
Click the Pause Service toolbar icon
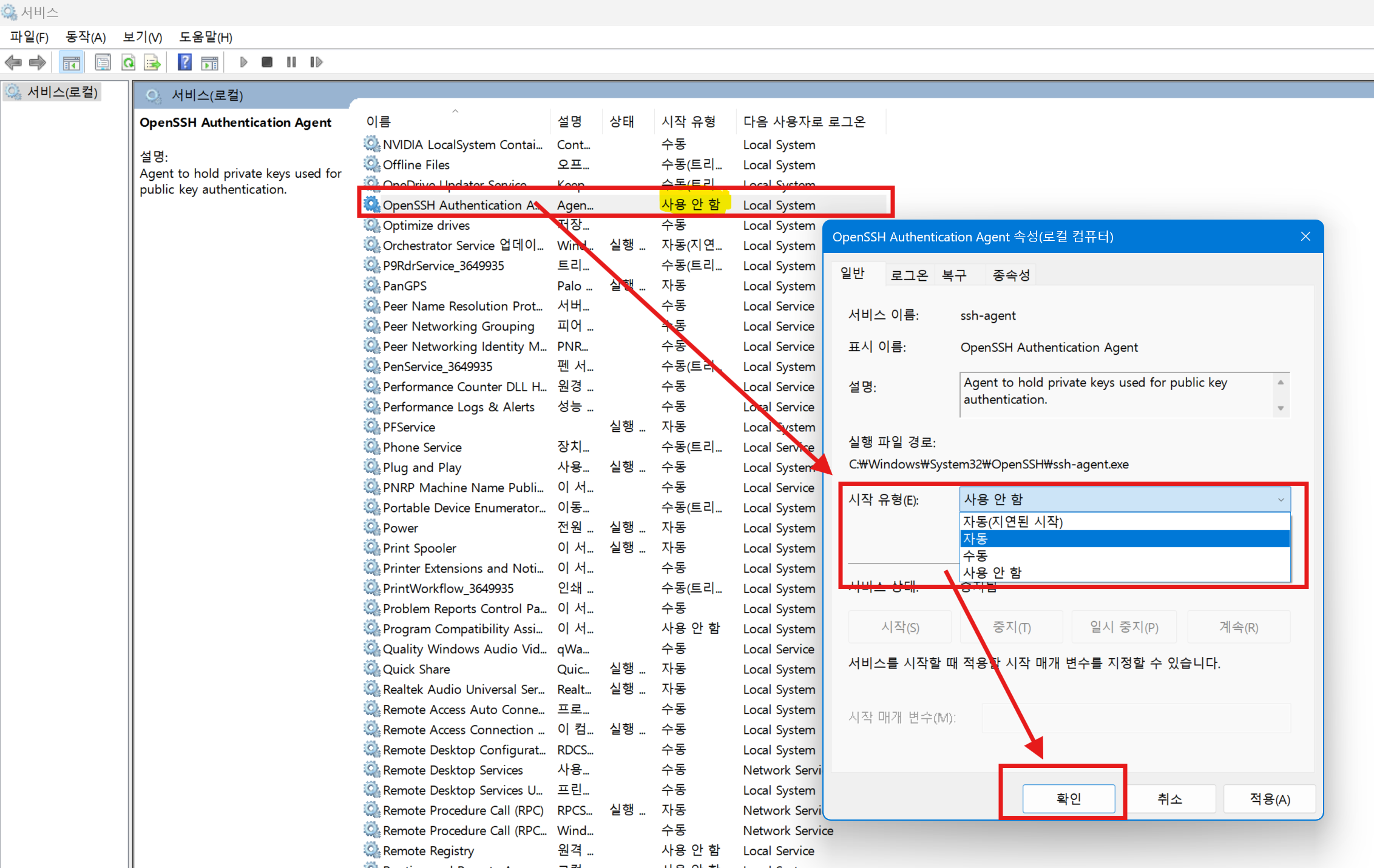pyautogui.click(x=291, y=62)
